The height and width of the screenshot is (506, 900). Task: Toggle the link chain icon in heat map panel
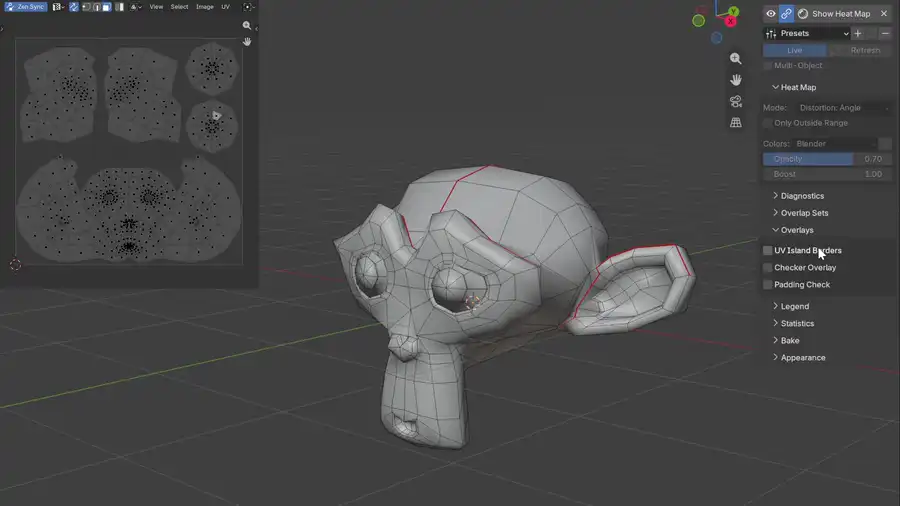coord(786,14)
